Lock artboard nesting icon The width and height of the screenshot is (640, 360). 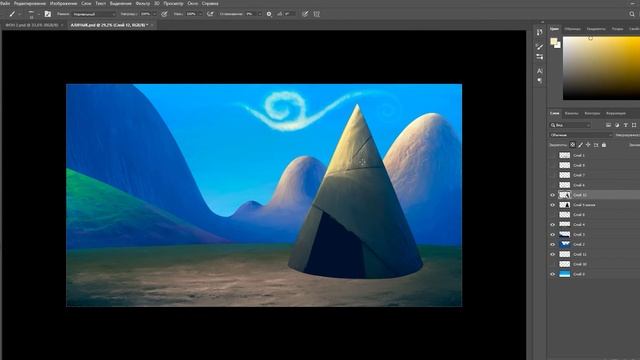click(596, 145)
